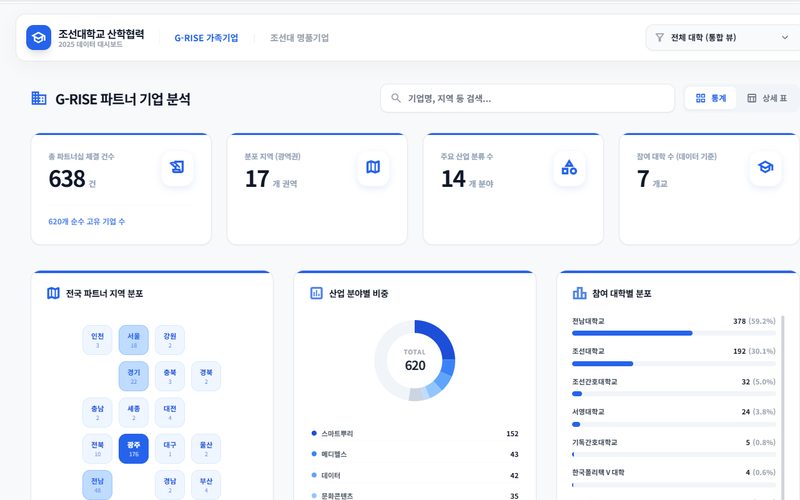Select the 경기 region tile
Viewport: 800px width, 500px height.
tap(134, 376)
